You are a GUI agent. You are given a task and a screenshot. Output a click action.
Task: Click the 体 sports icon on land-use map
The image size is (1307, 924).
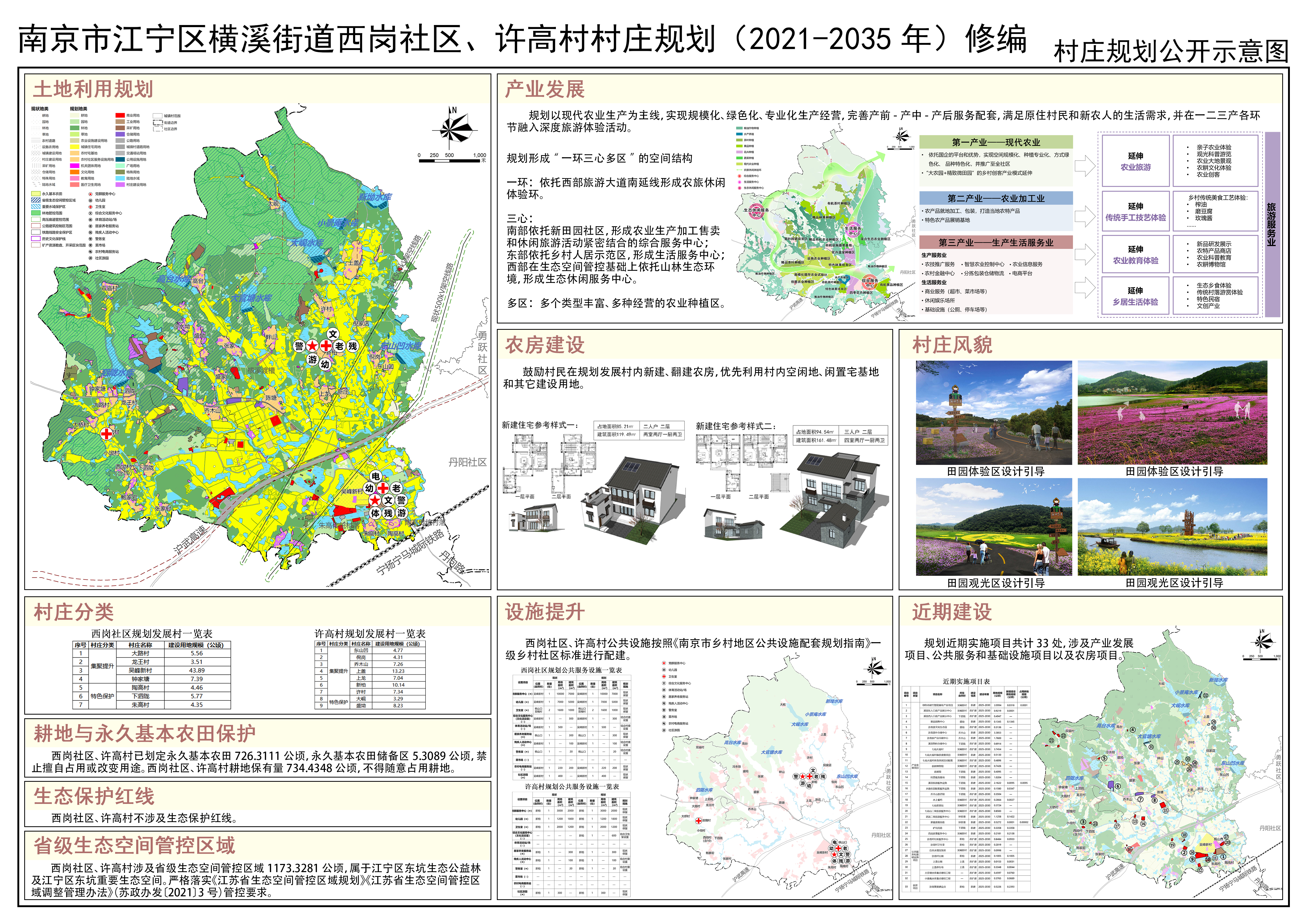[375, 513]
